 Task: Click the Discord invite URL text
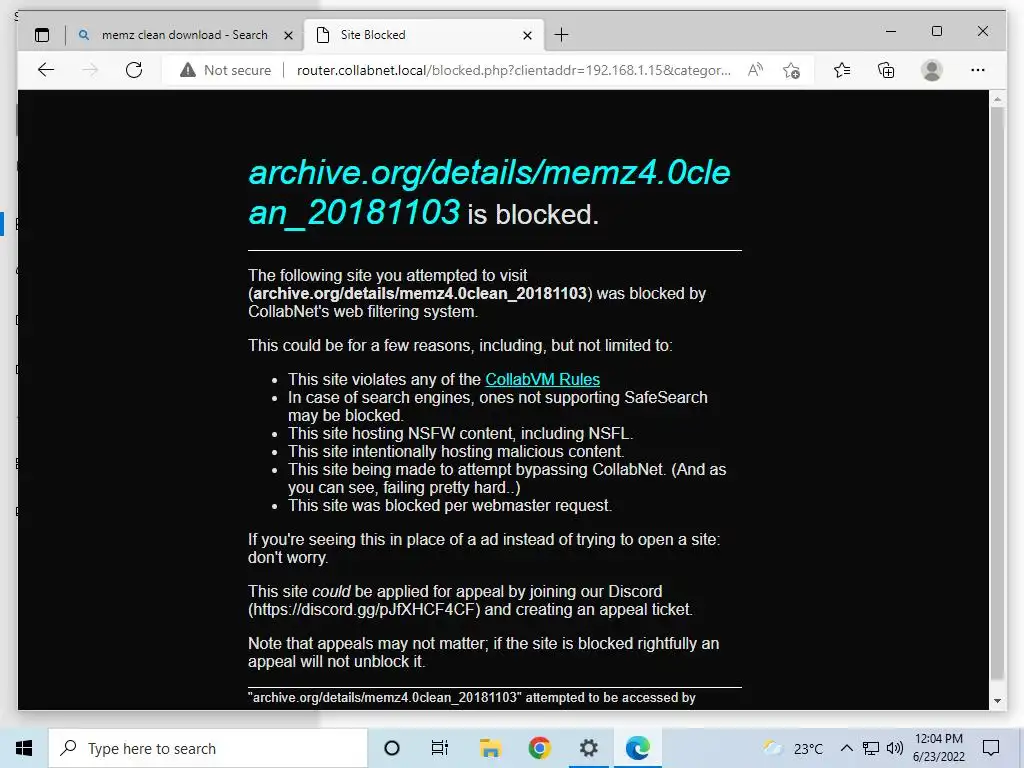[364, 610]
